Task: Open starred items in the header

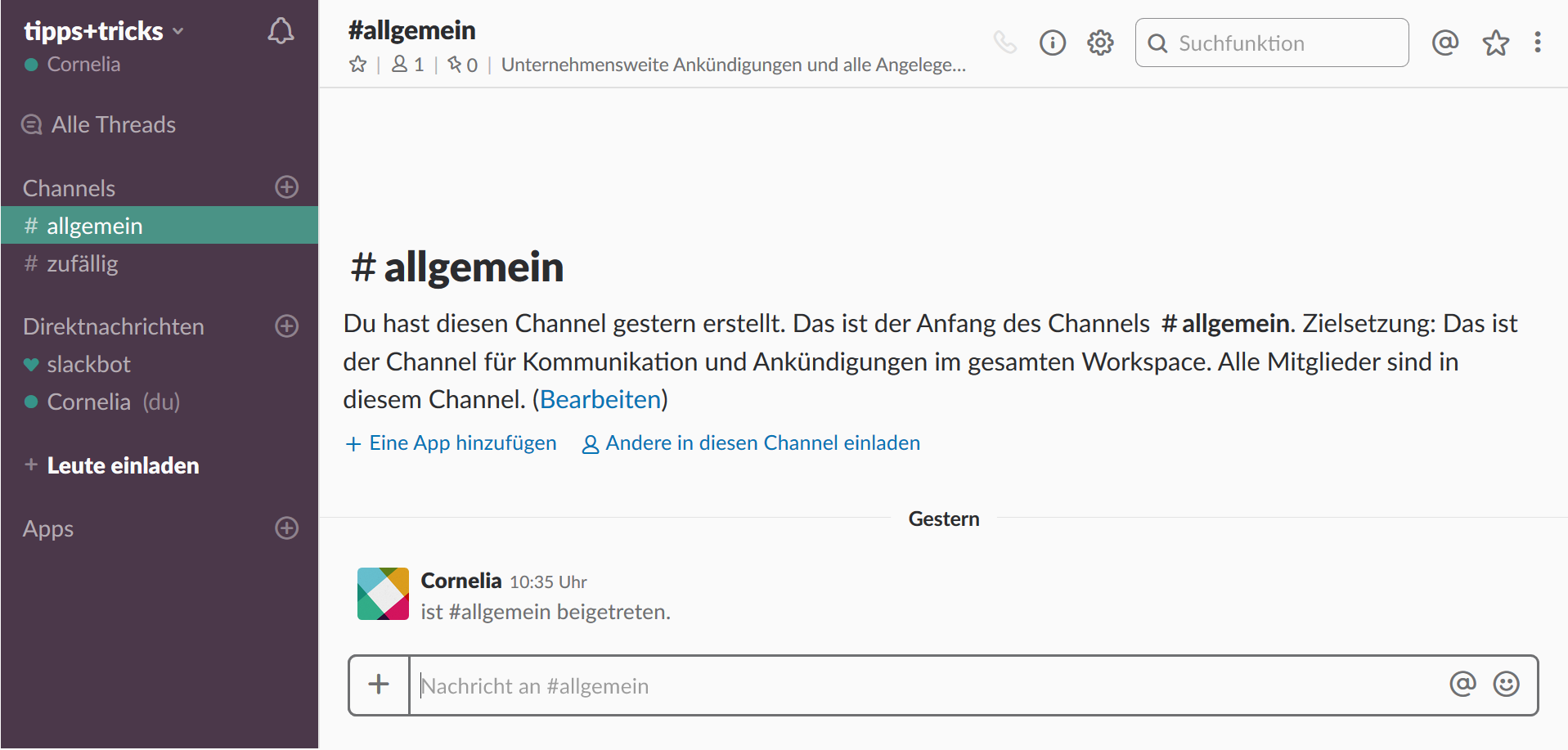Action: click(1496, 43)
